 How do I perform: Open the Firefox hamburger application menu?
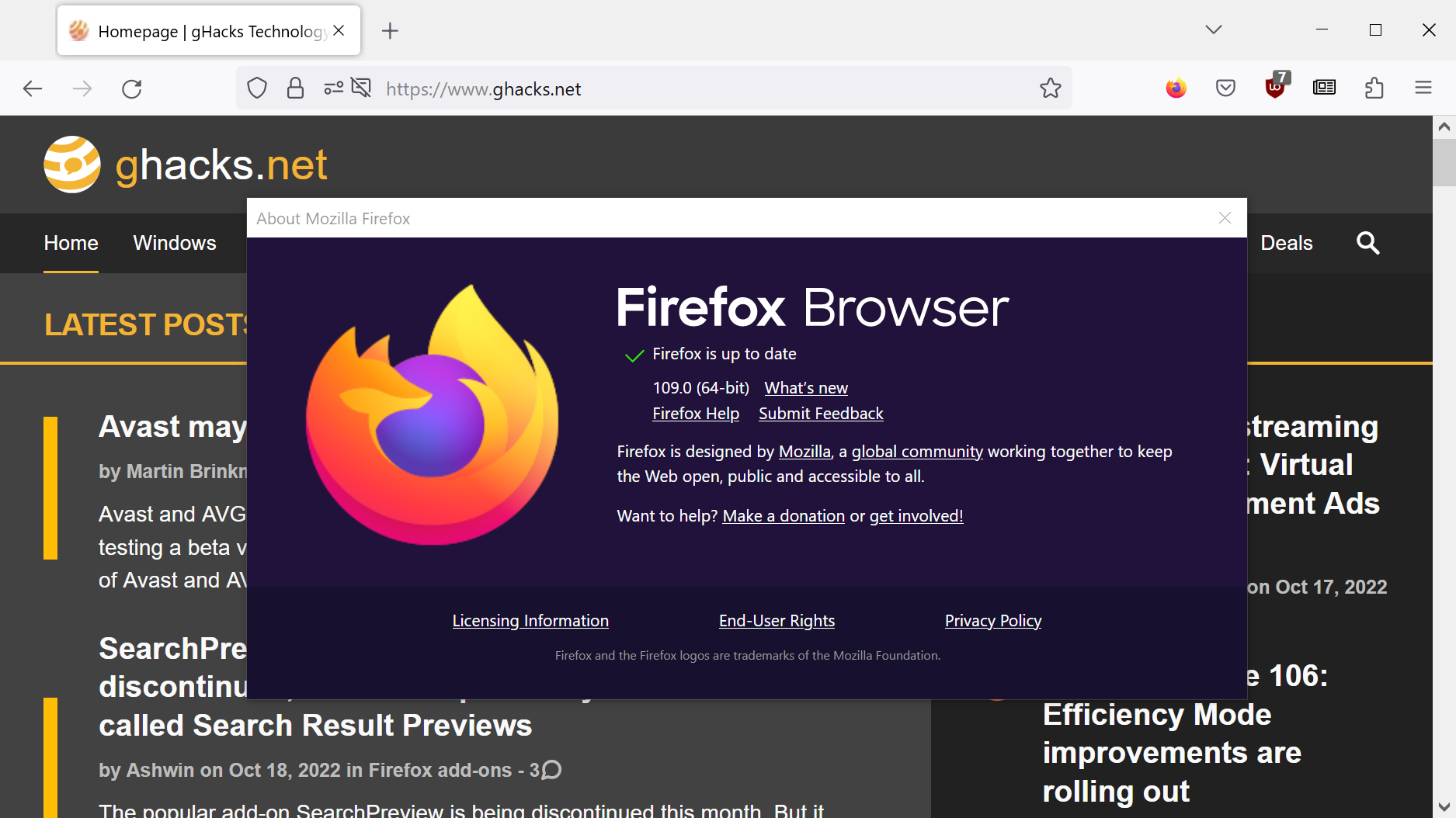1423,88
